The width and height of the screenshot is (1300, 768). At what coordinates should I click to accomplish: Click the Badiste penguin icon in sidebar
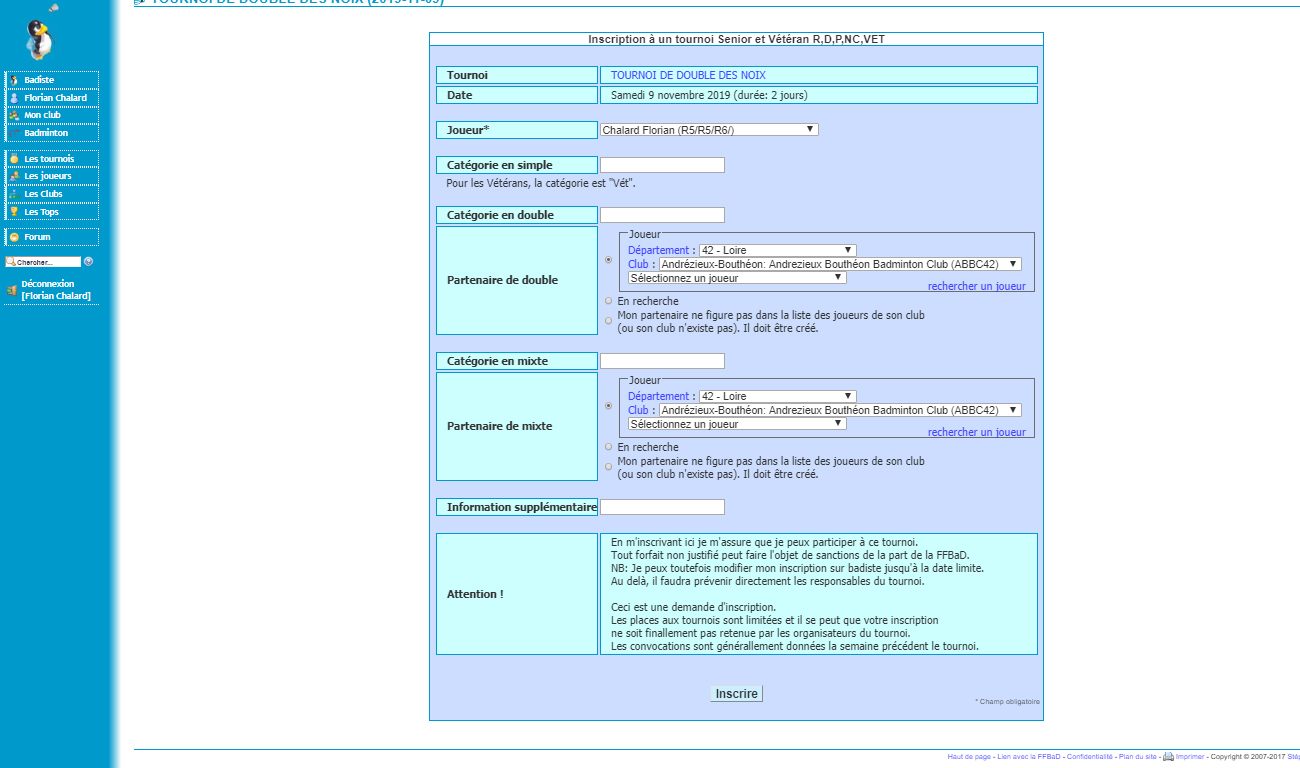[14, 80]
